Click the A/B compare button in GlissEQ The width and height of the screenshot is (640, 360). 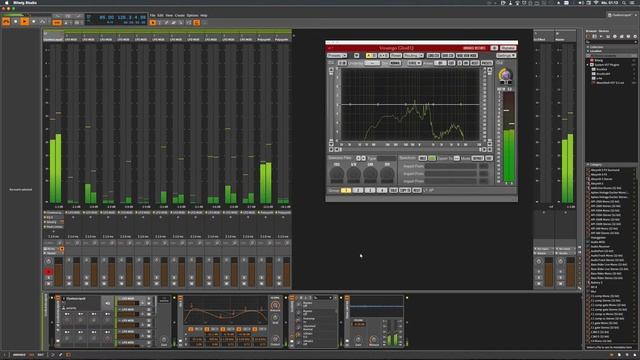pos(371,56)
